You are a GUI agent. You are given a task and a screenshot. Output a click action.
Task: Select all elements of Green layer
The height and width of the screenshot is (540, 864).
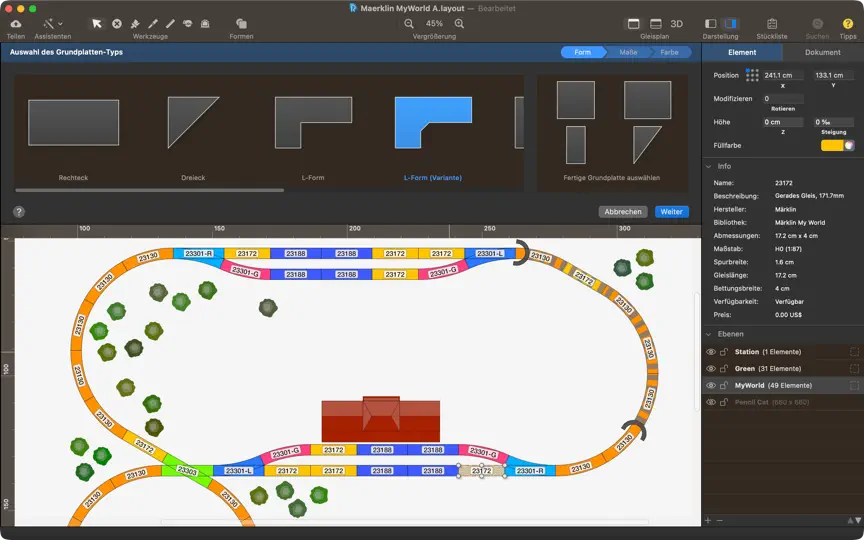(855, 369)
